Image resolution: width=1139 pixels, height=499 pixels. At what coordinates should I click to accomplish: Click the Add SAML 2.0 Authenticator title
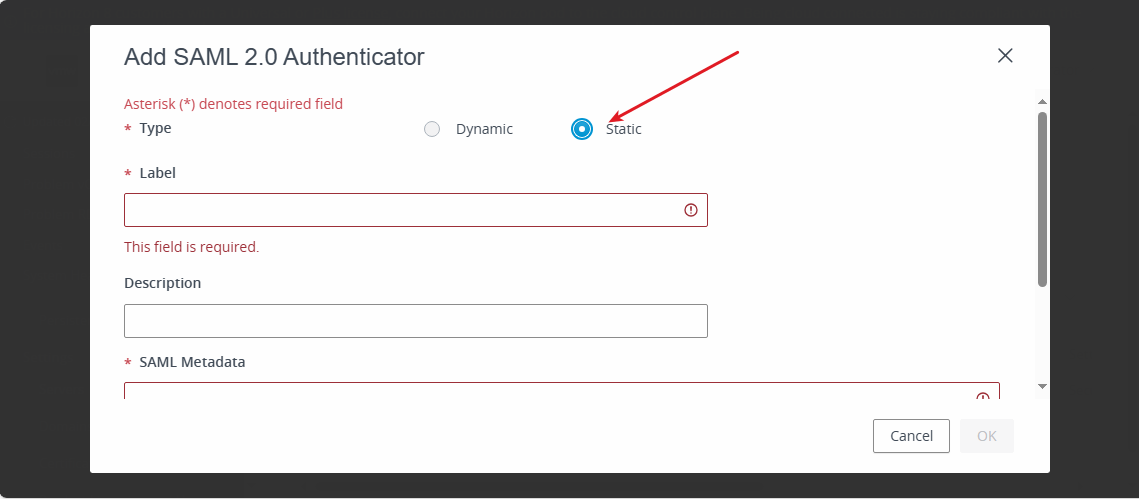[x=274, y=57]
